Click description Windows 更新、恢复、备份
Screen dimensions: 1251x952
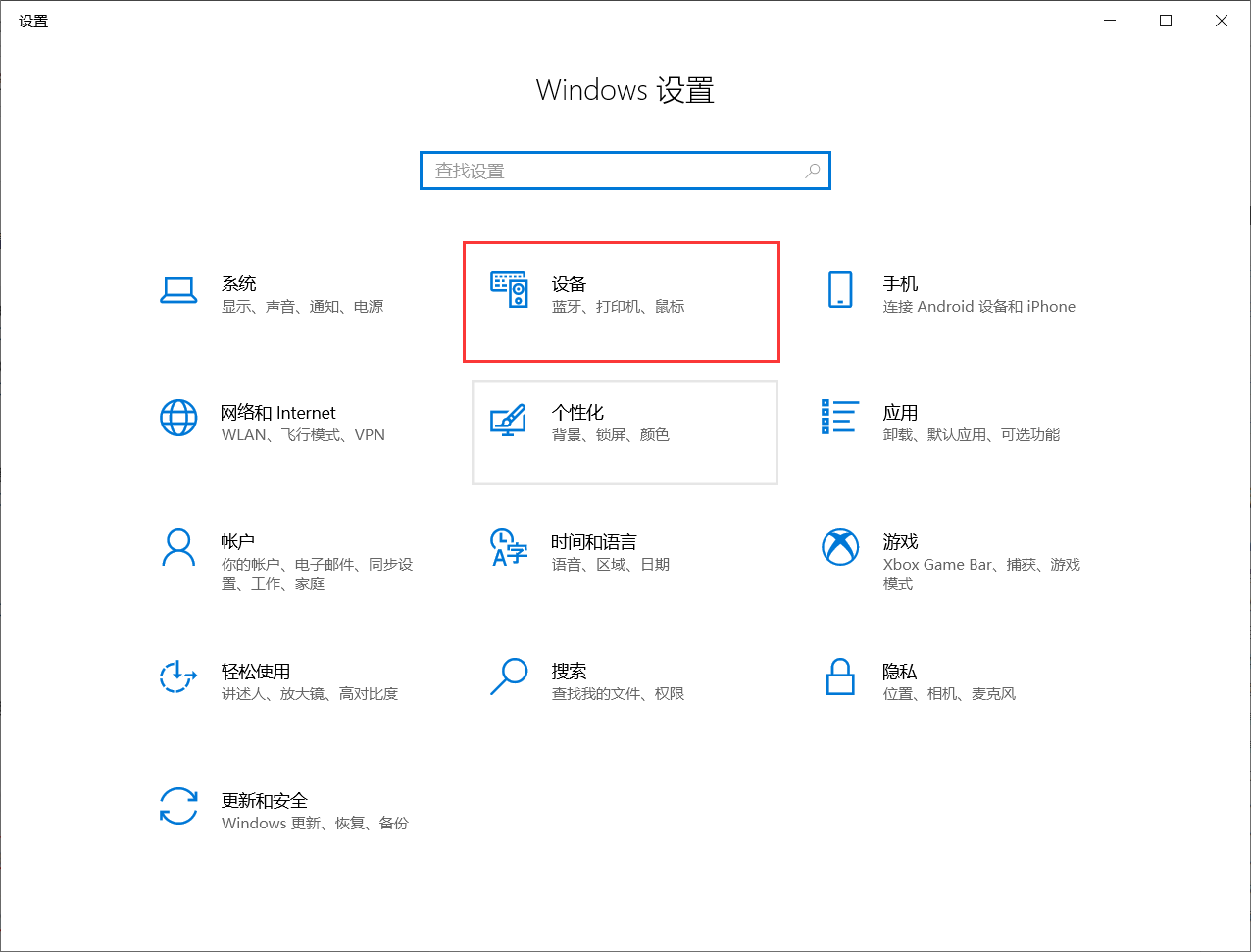click(x=315, y=824)
